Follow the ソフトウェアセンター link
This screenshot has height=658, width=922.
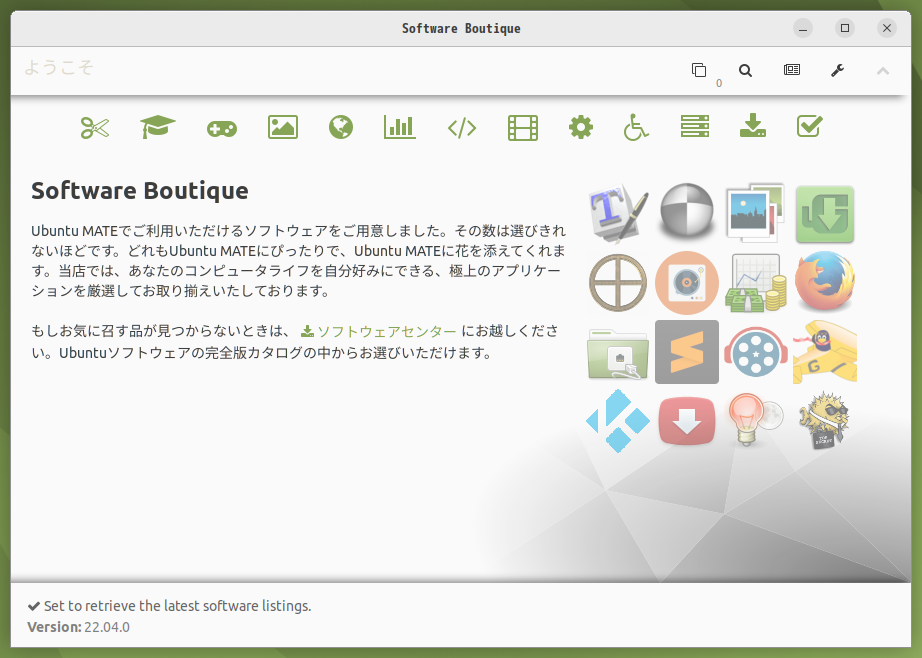click(x=379, y=332)
